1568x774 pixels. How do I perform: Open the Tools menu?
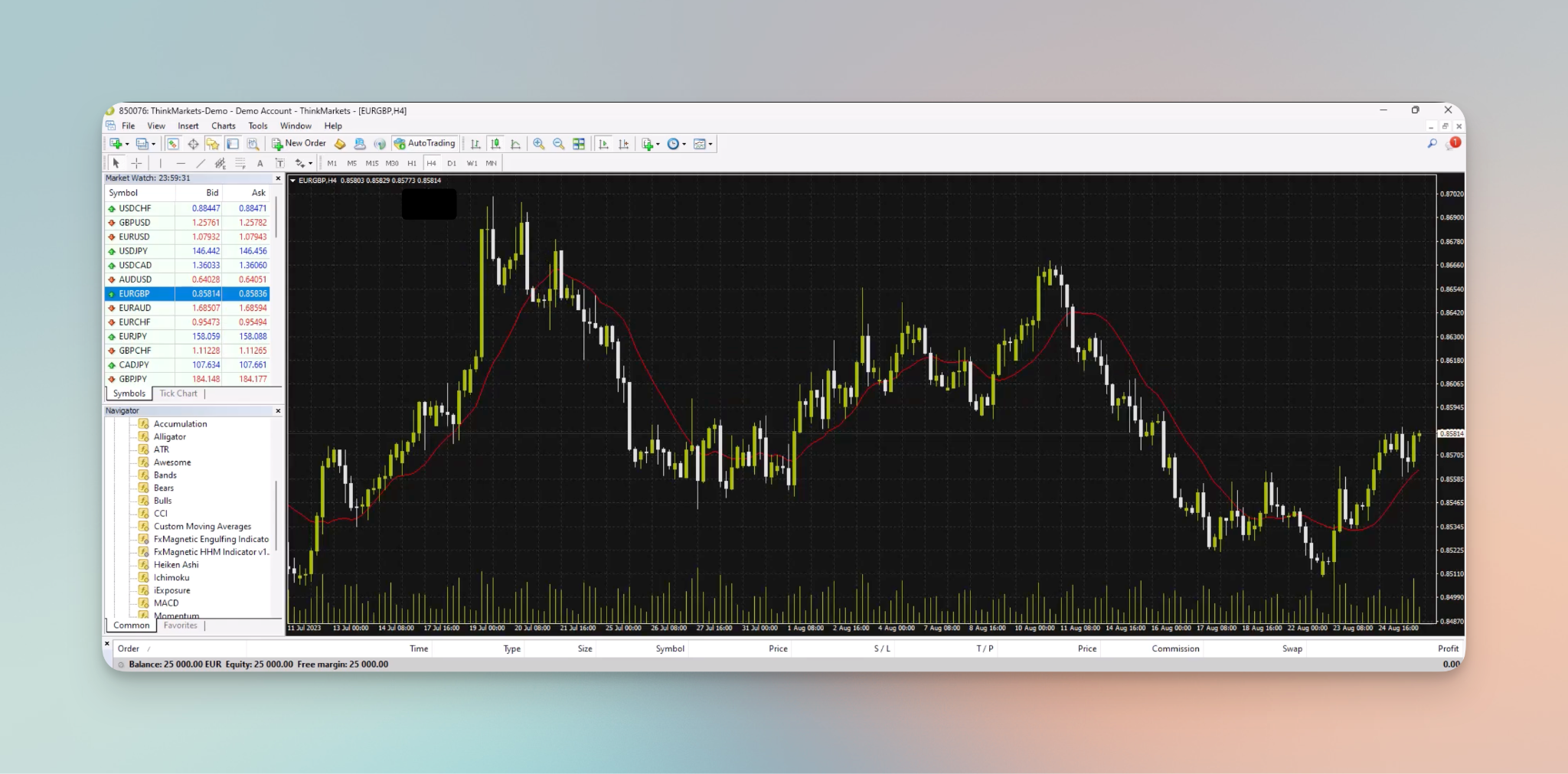258,126
